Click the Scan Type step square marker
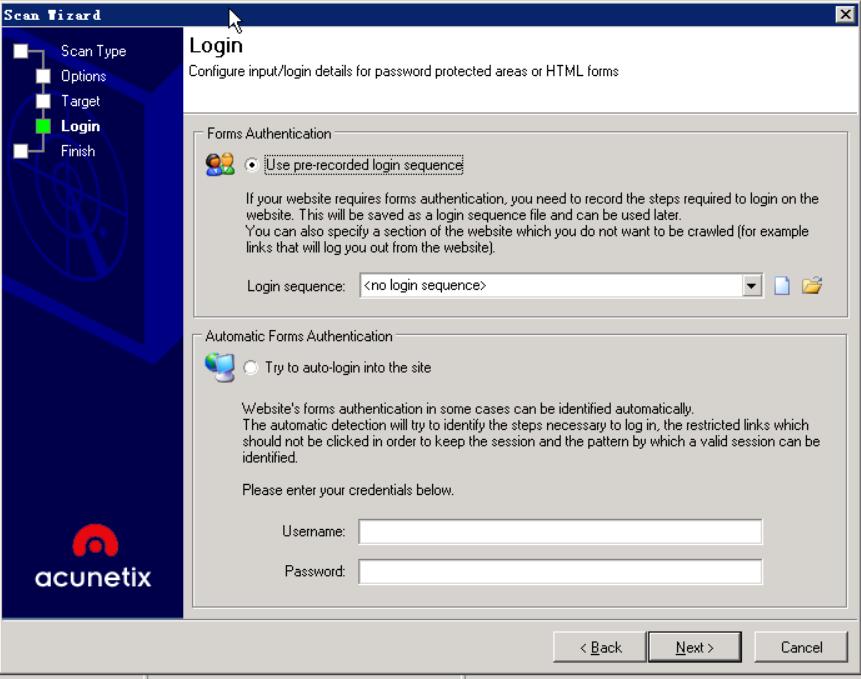861x679 pixels. tap(21, 51)
